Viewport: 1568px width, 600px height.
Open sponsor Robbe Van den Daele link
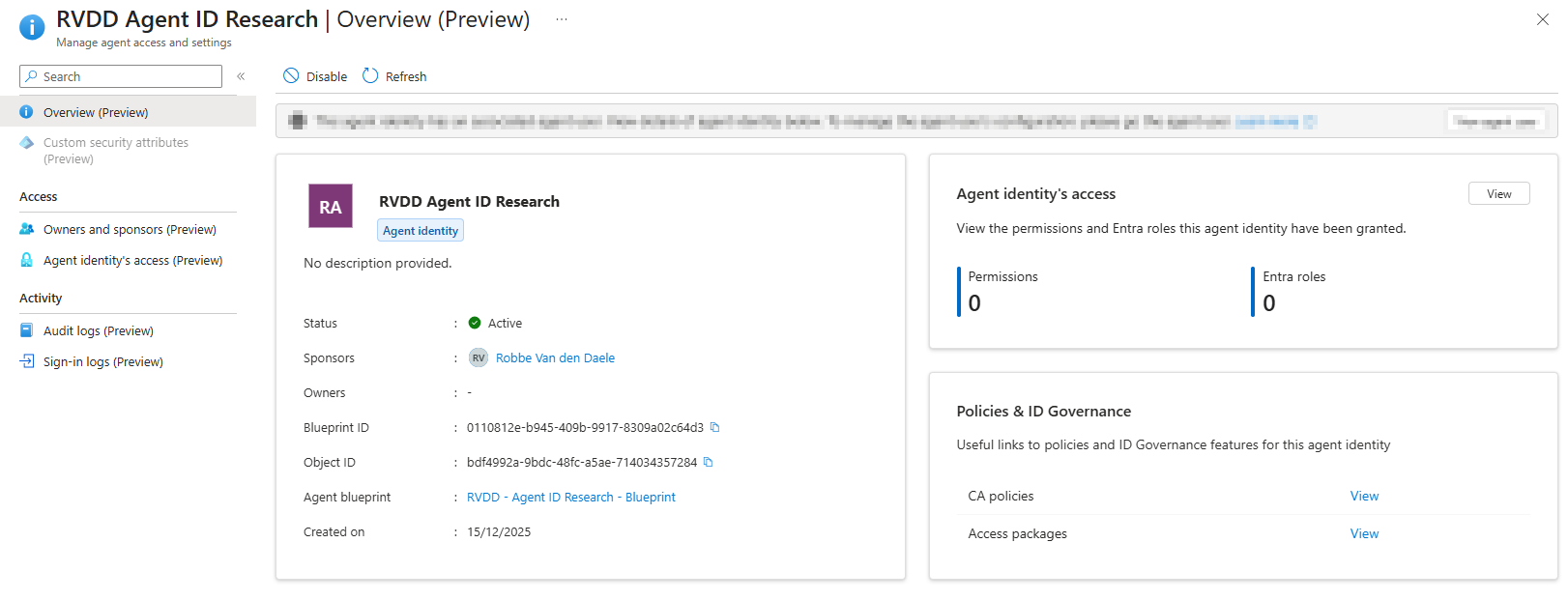click(x=555, y=357)
